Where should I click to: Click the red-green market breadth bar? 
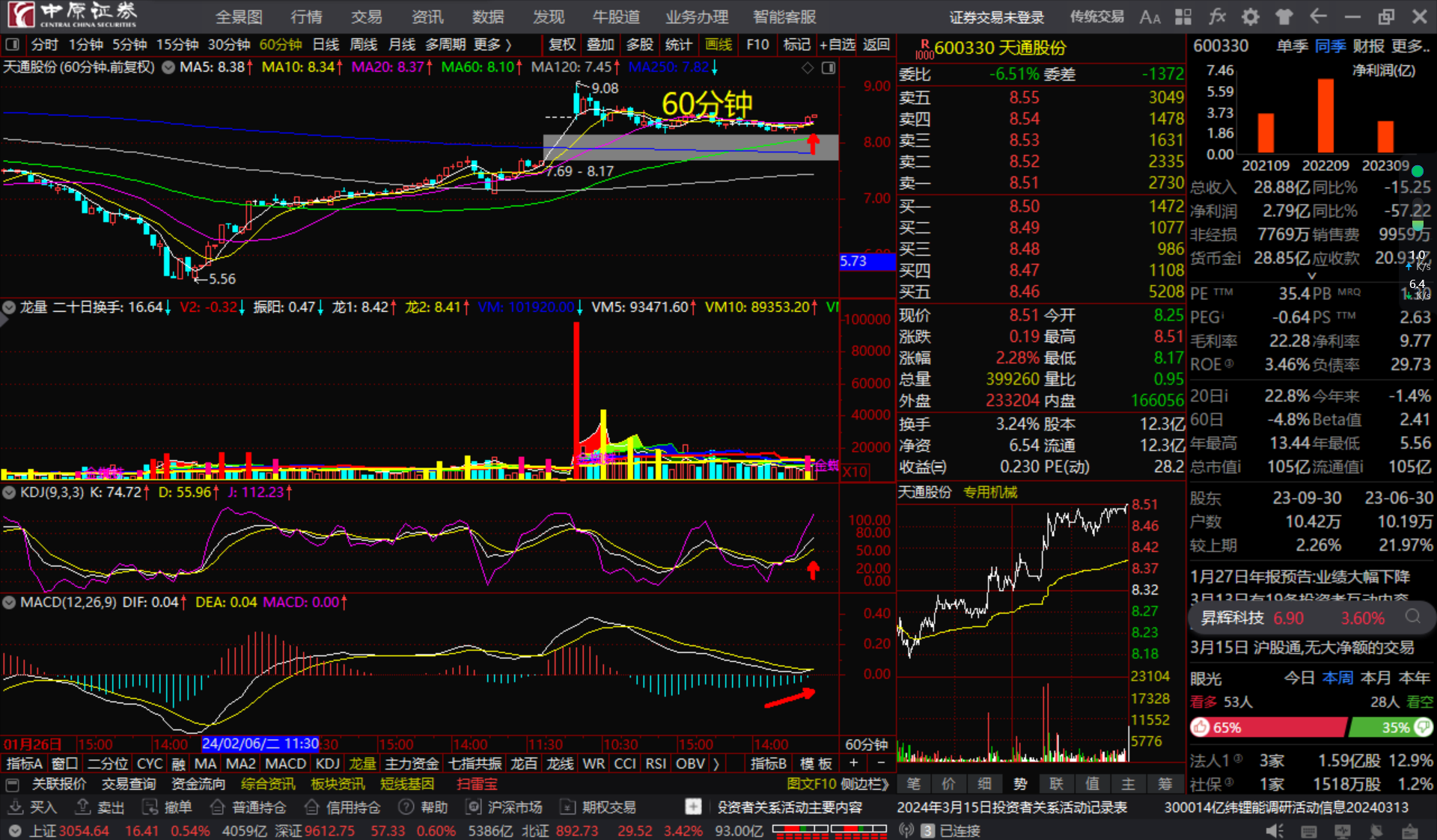(x=829, y=830)
